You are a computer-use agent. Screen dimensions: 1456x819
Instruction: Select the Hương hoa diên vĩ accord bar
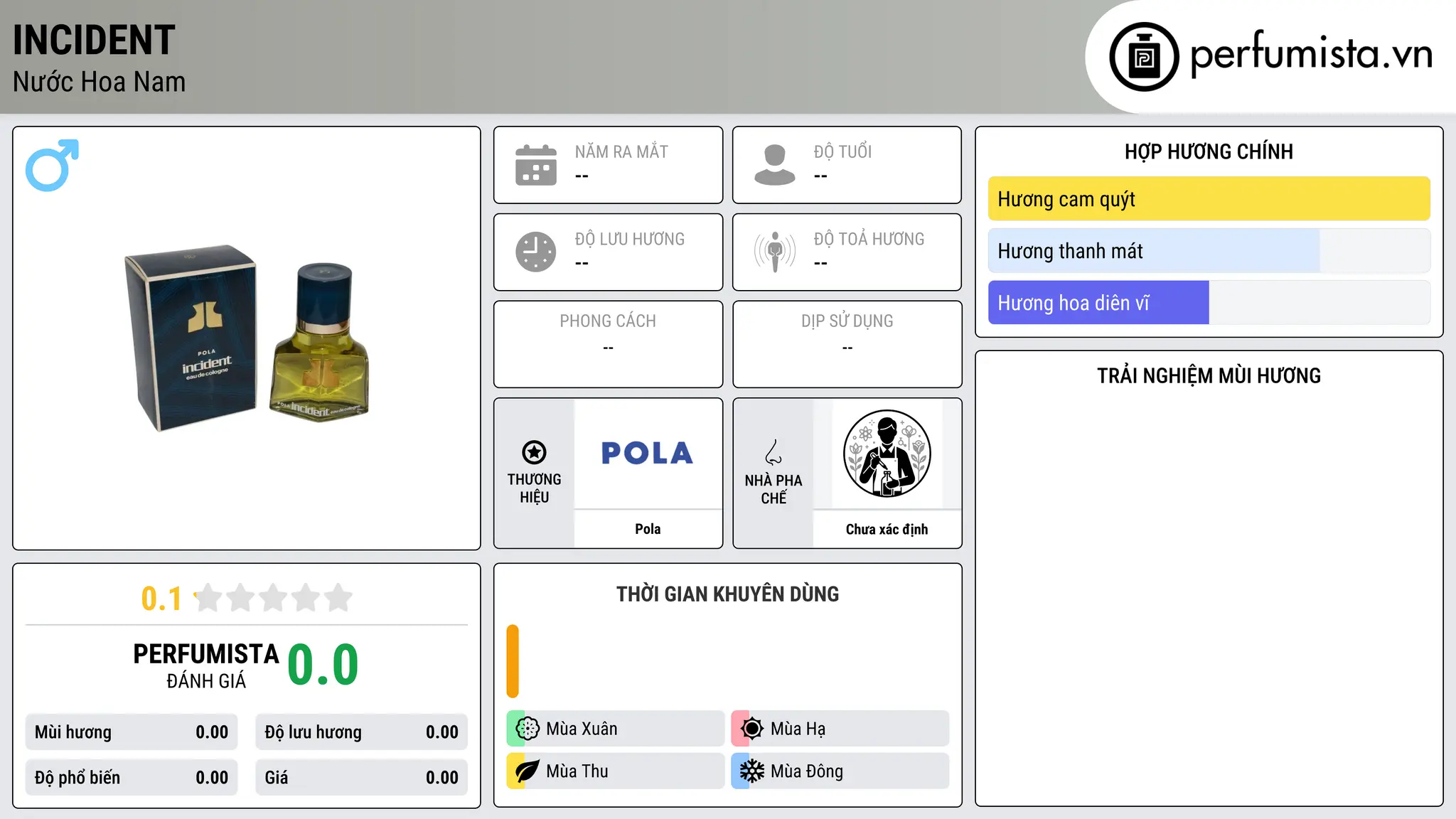click(x=1209, y=303)
